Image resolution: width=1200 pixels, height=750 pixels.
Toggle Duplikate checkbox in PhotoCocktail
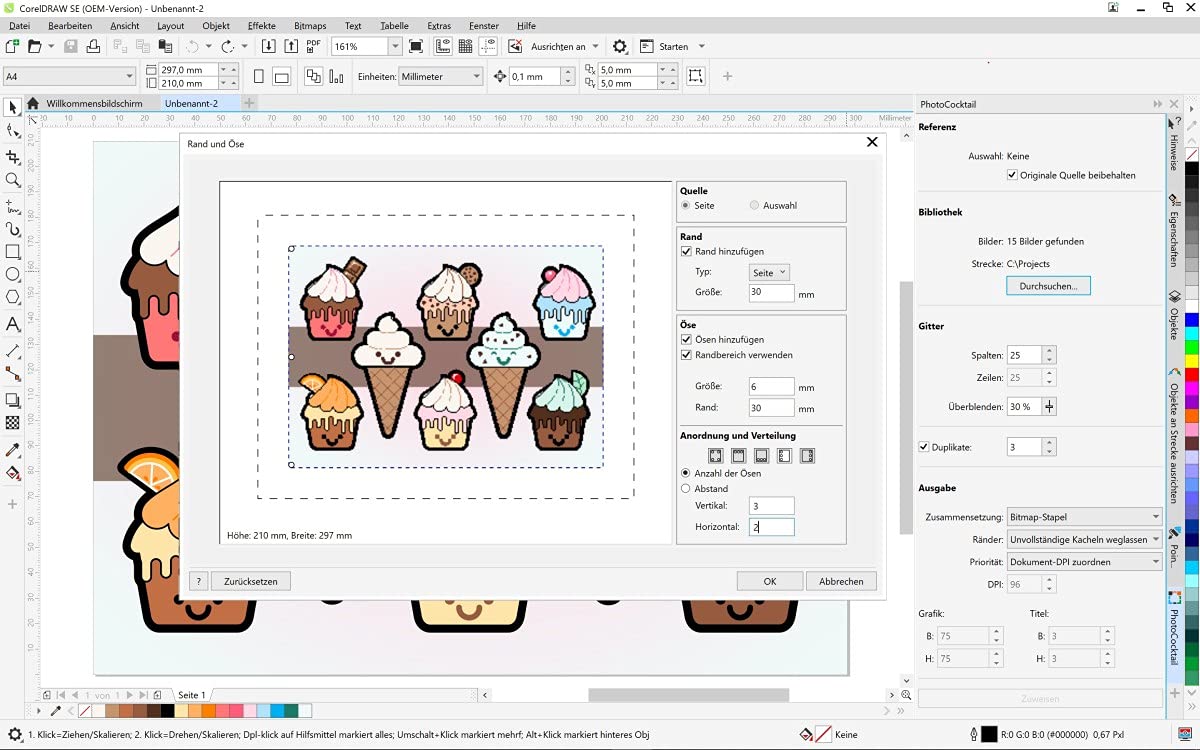[x=924, y=447]
